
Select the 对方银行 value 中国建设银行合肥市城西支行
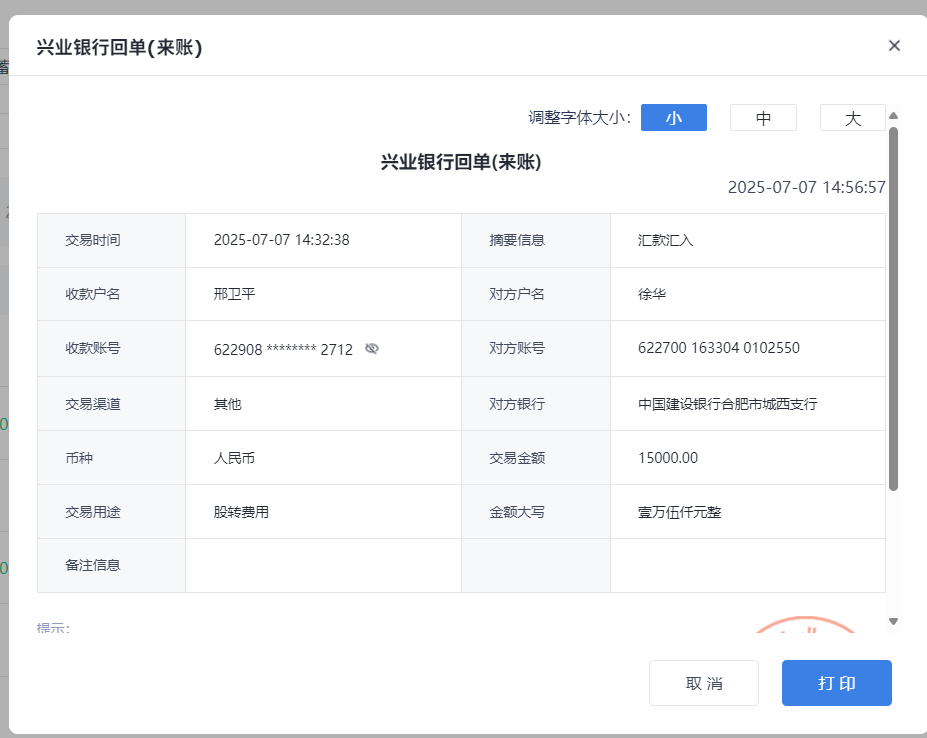pos(727,404)
